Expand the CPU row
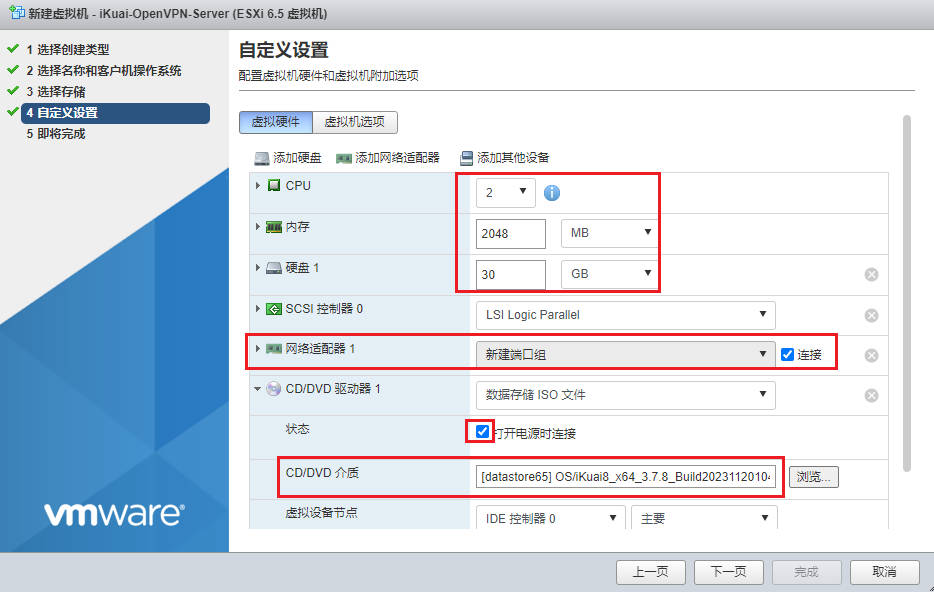The height and width of the screenshot is (592, 934). [258, 186]
